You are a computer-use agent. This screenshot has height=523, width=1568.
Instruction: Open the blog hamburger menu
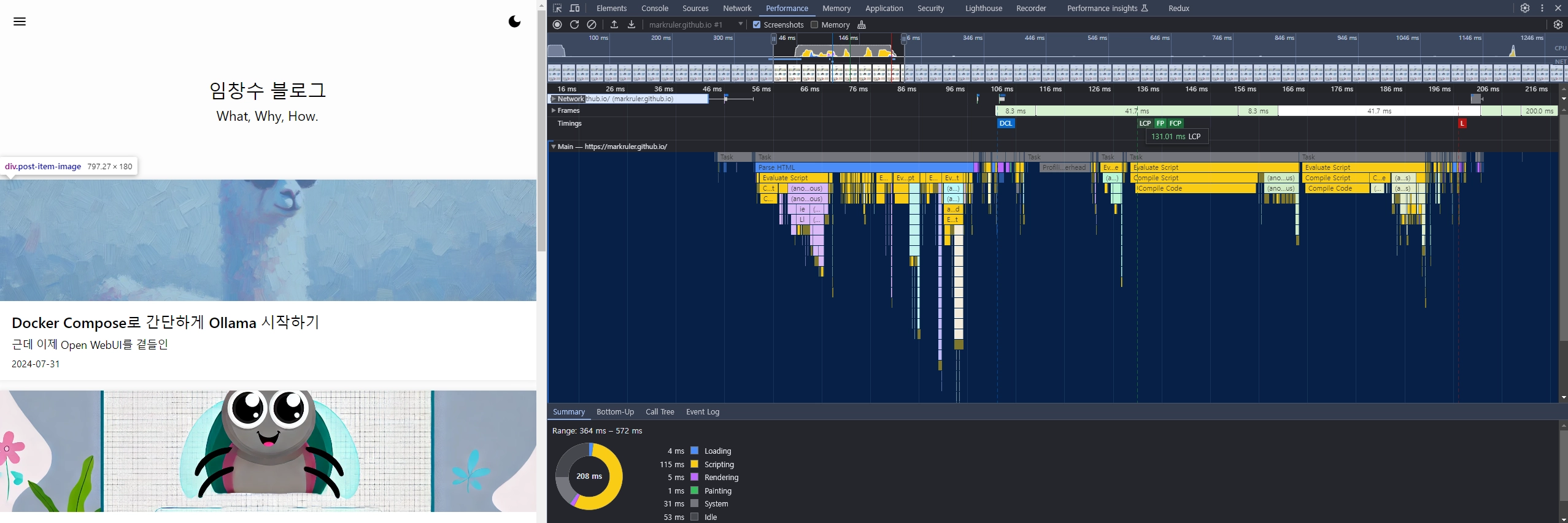20,21
